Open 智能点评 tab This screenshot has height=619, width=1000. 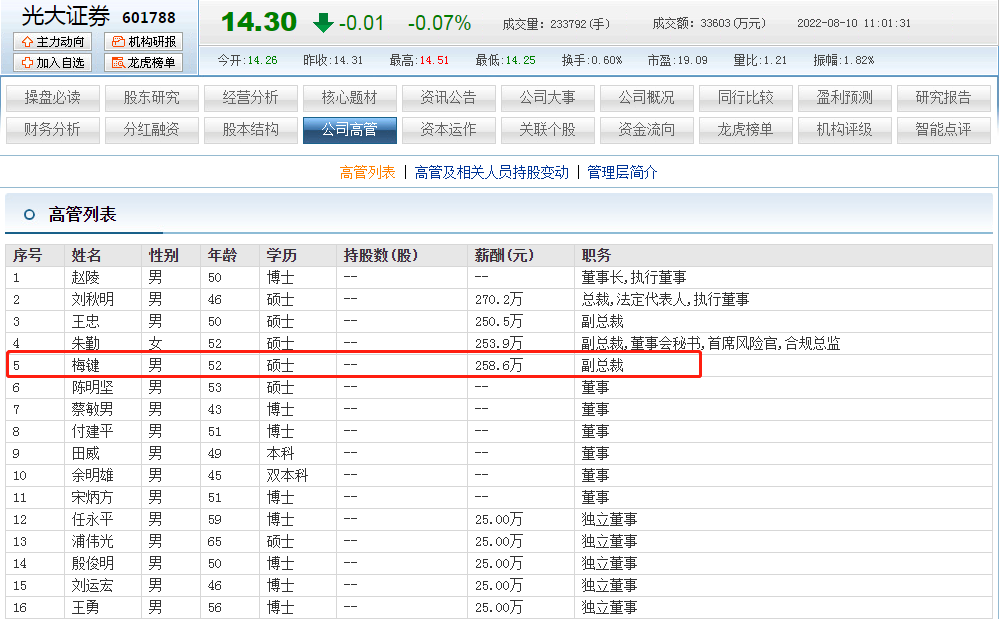coord(943,130)
